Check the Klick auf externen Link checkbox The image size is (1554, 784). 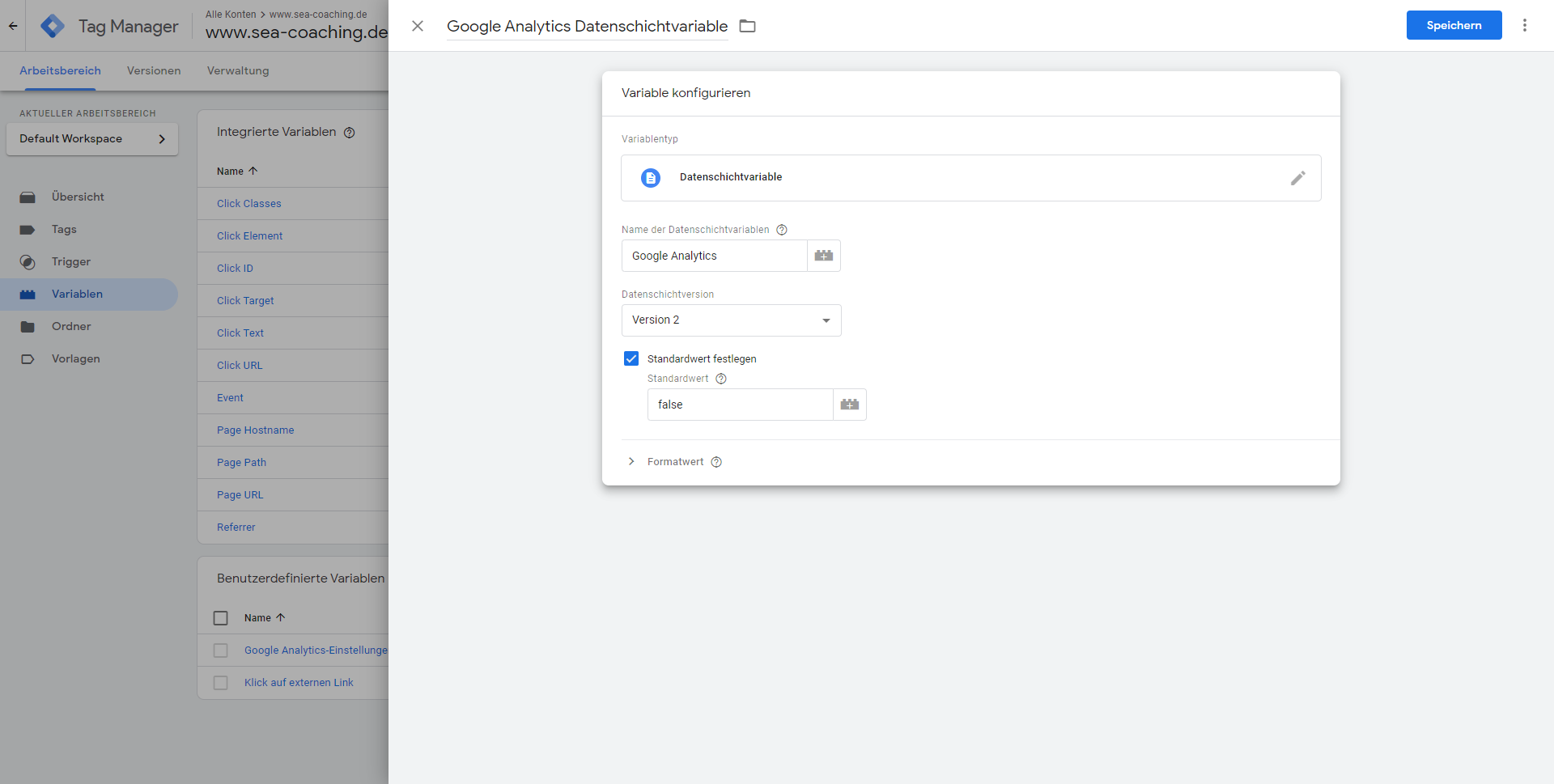220,683
